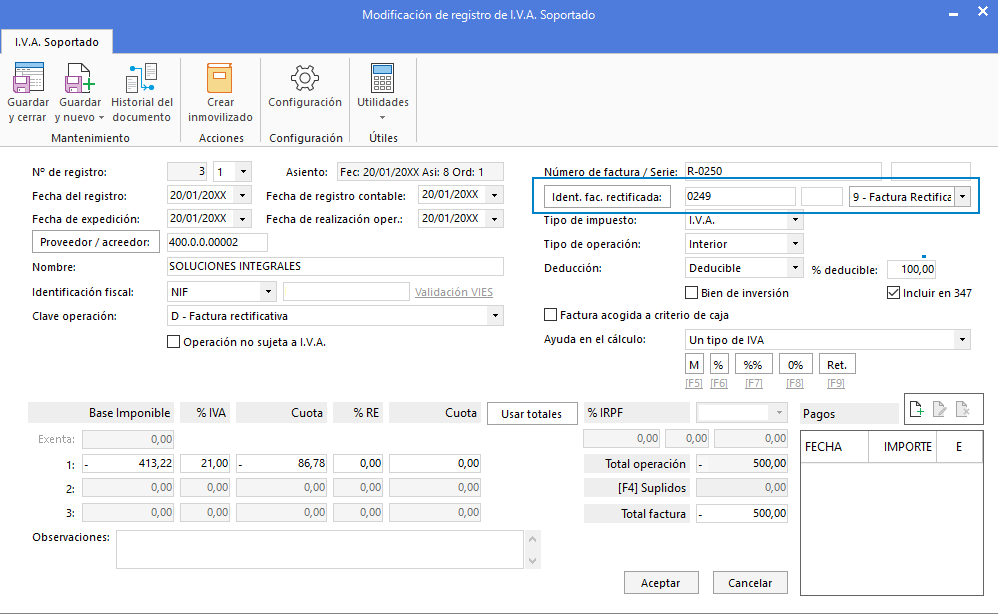Viewport: 998px width, 614px height.
Task: Click IMPORTE column header in Pagos
Action: (x=902, y=447)
